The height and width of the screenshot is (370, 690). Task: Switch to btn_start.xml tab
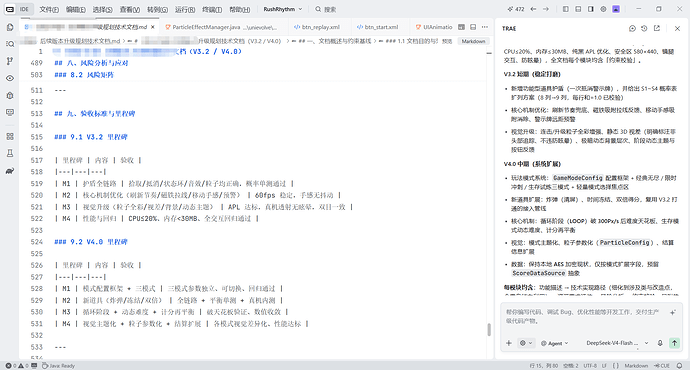[378, 27]
